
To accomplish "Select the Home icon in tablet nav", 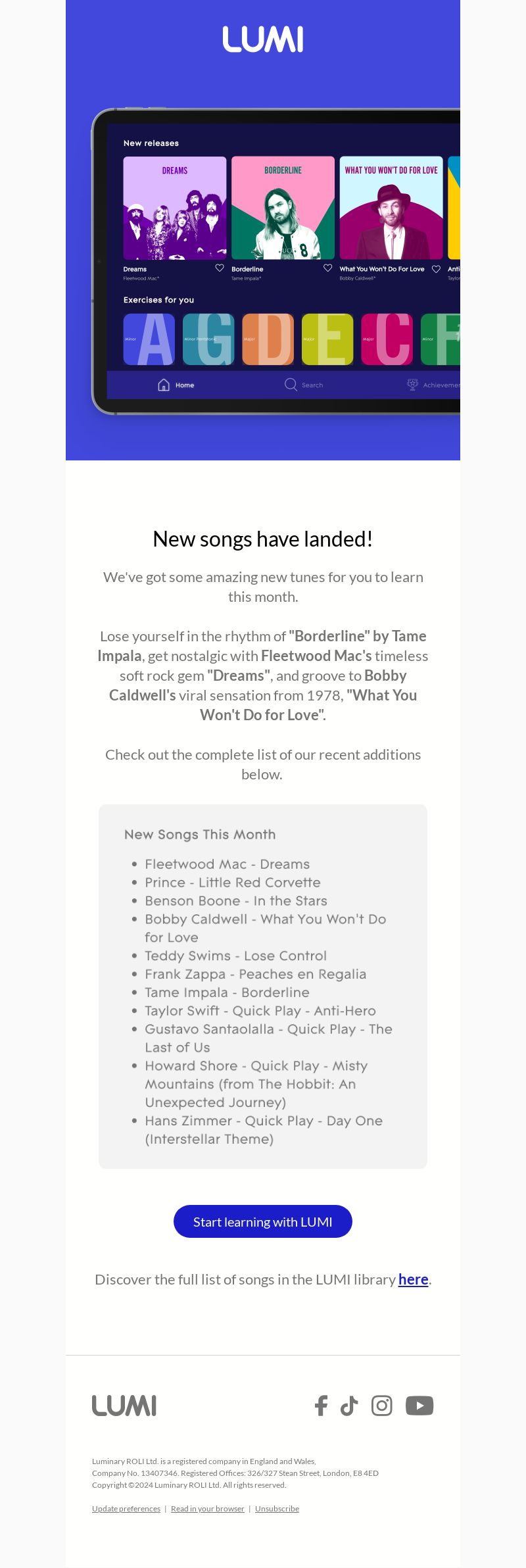I will tap(164, 385).
